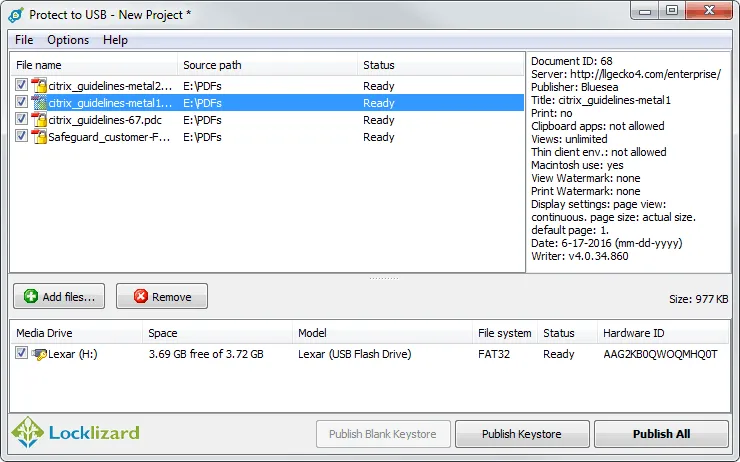Click the PDF lock icon for Safeguard_customer-F file
Image resolution: width=740 pixels, height=462 pixels.
(39, 136)
